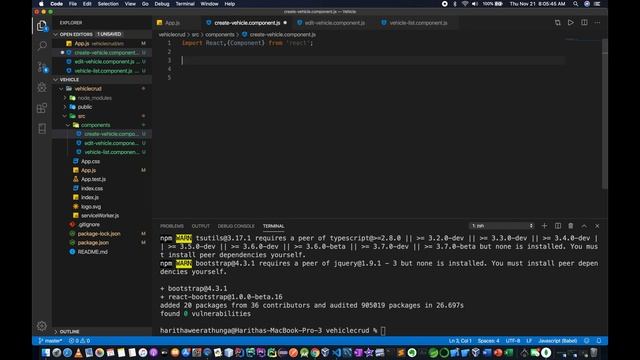640x360 pixels.
Task: Open the Terminal menu in menu bar
Action: (185, 4)
